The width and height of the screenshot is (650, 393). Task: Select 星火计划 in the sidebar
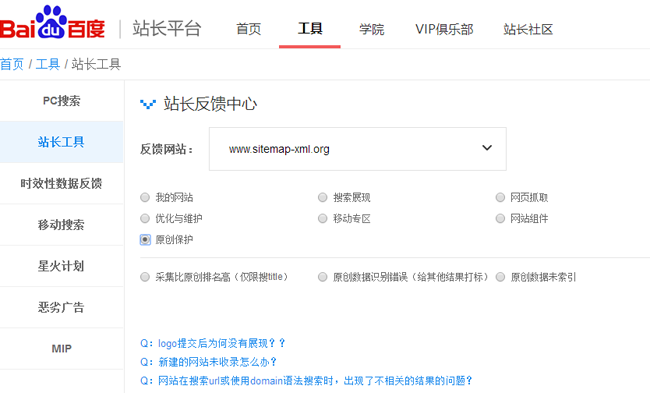(61, 266)
